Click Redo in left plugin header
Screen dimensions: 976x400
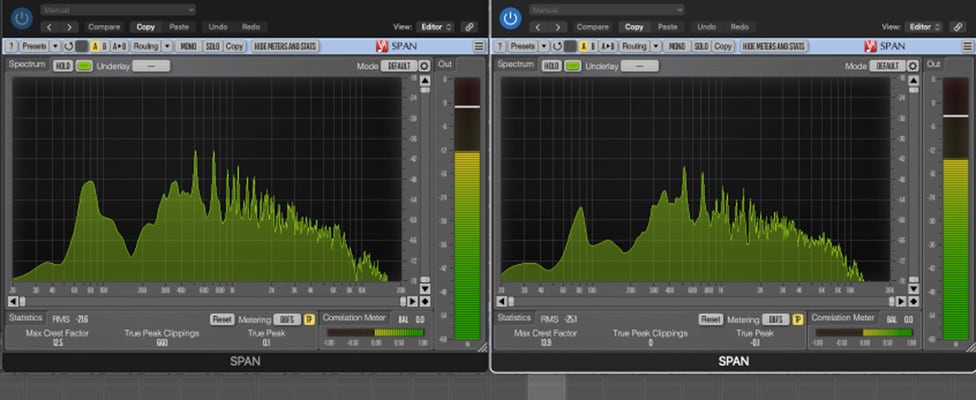(x=251, y=27)
